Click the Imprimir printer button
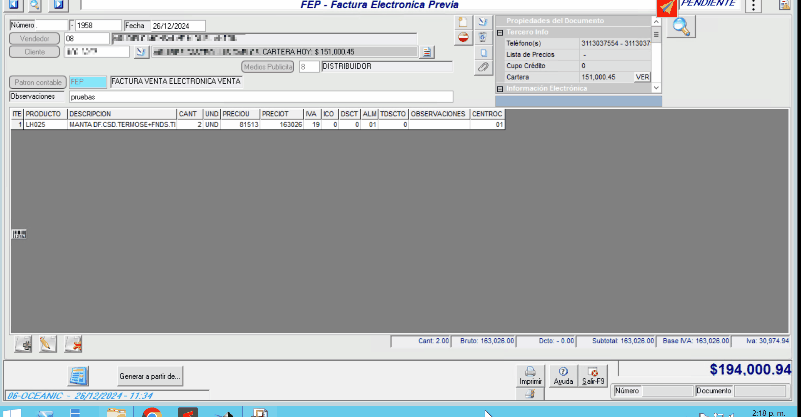Image resolution: width=801 pixels, height=417 pixels. [531, 376]
